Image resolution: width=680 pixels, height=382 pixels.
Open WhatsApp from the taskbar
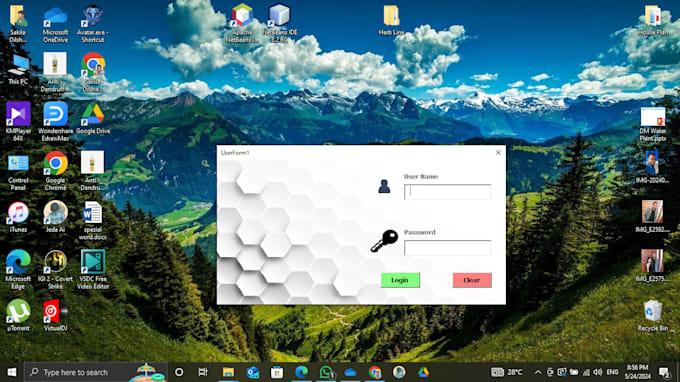(x=326, y=372)
